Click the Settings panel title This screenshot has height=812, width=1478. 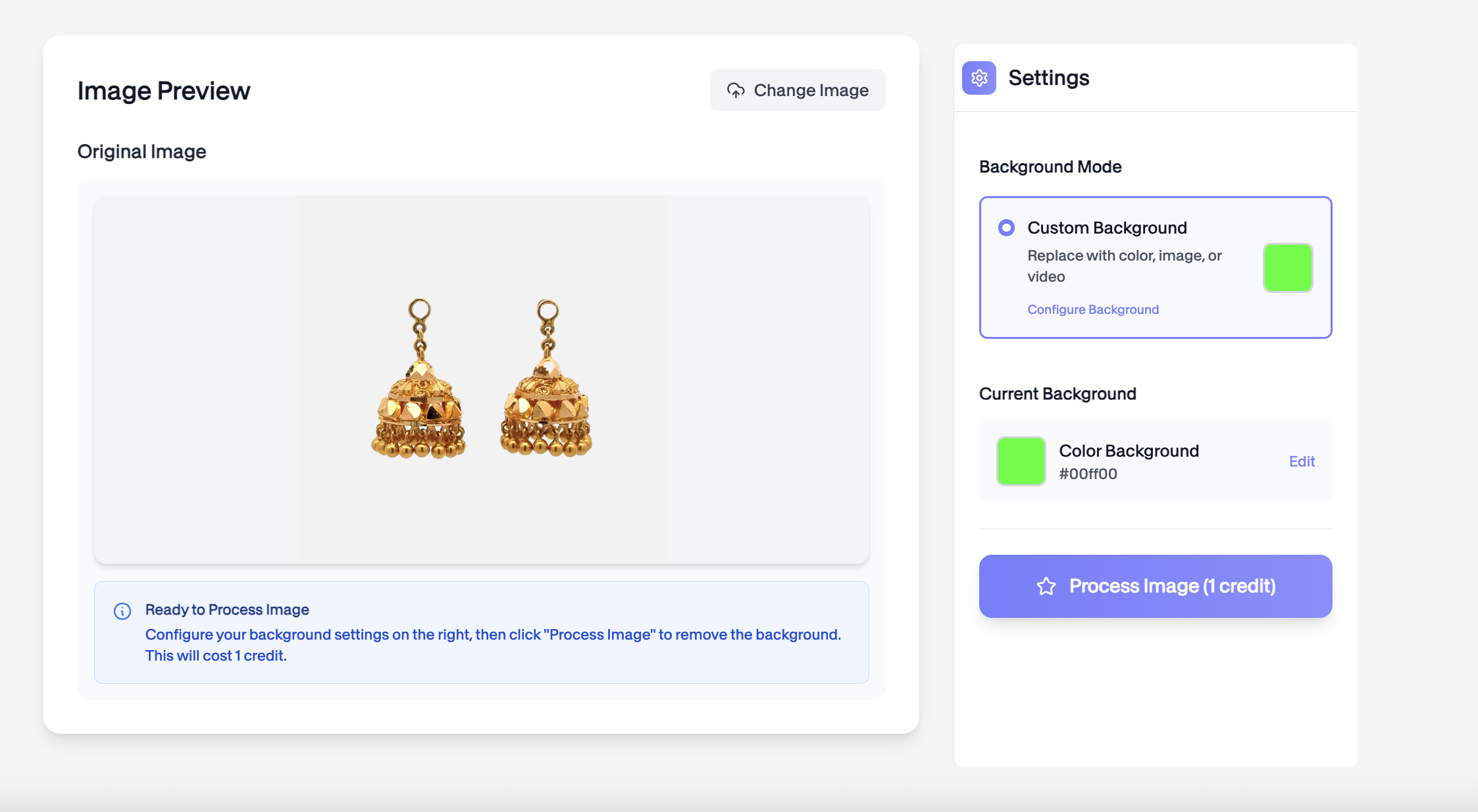(1048, 78)
